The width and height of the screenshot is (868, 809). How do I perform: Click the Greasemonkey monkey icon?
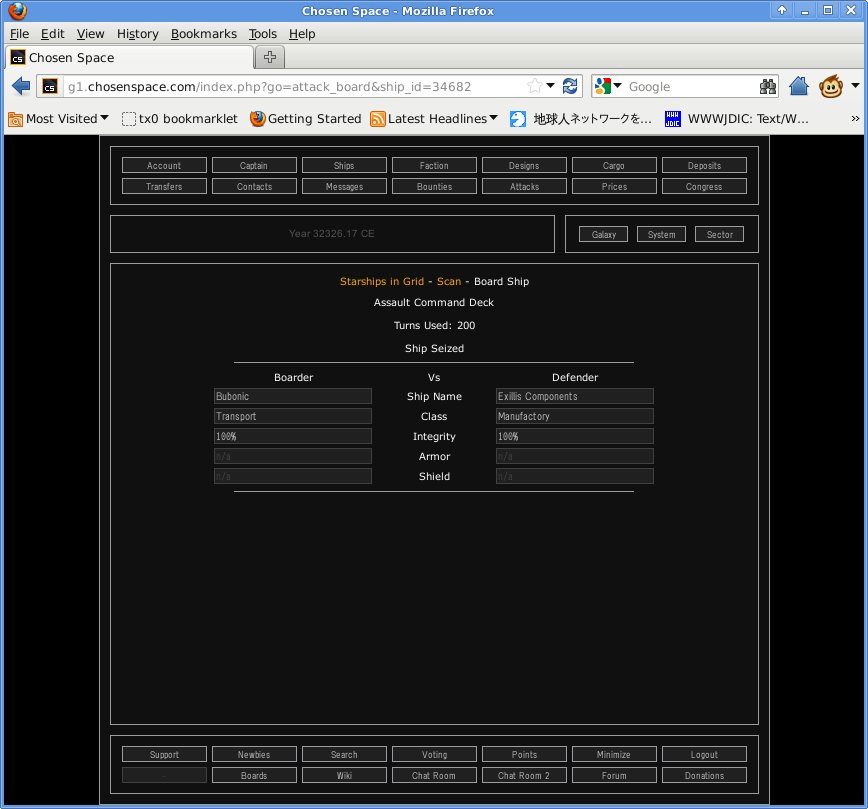831,87
